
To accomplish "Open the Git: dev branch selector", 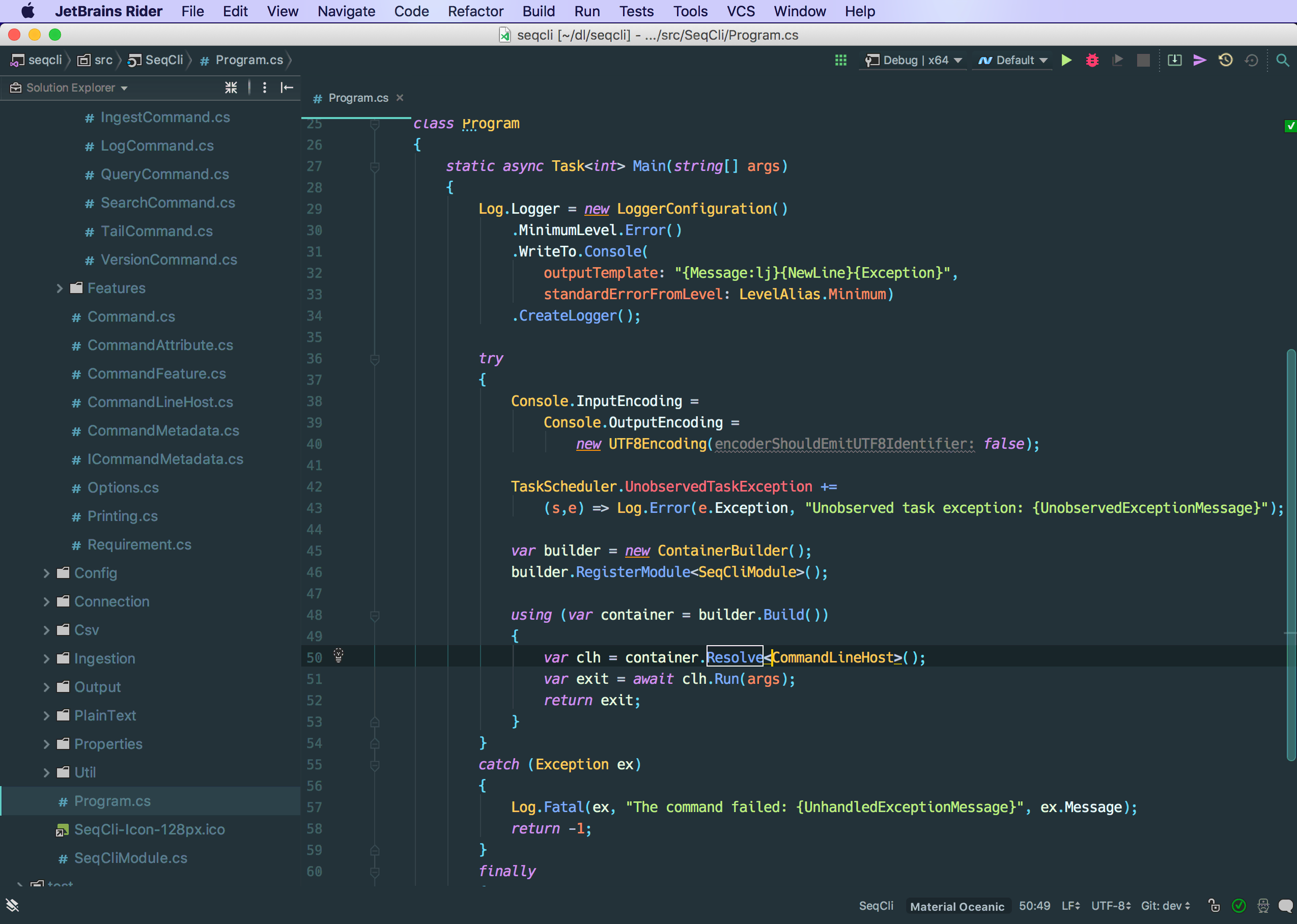I will (x=1166, y=906).
